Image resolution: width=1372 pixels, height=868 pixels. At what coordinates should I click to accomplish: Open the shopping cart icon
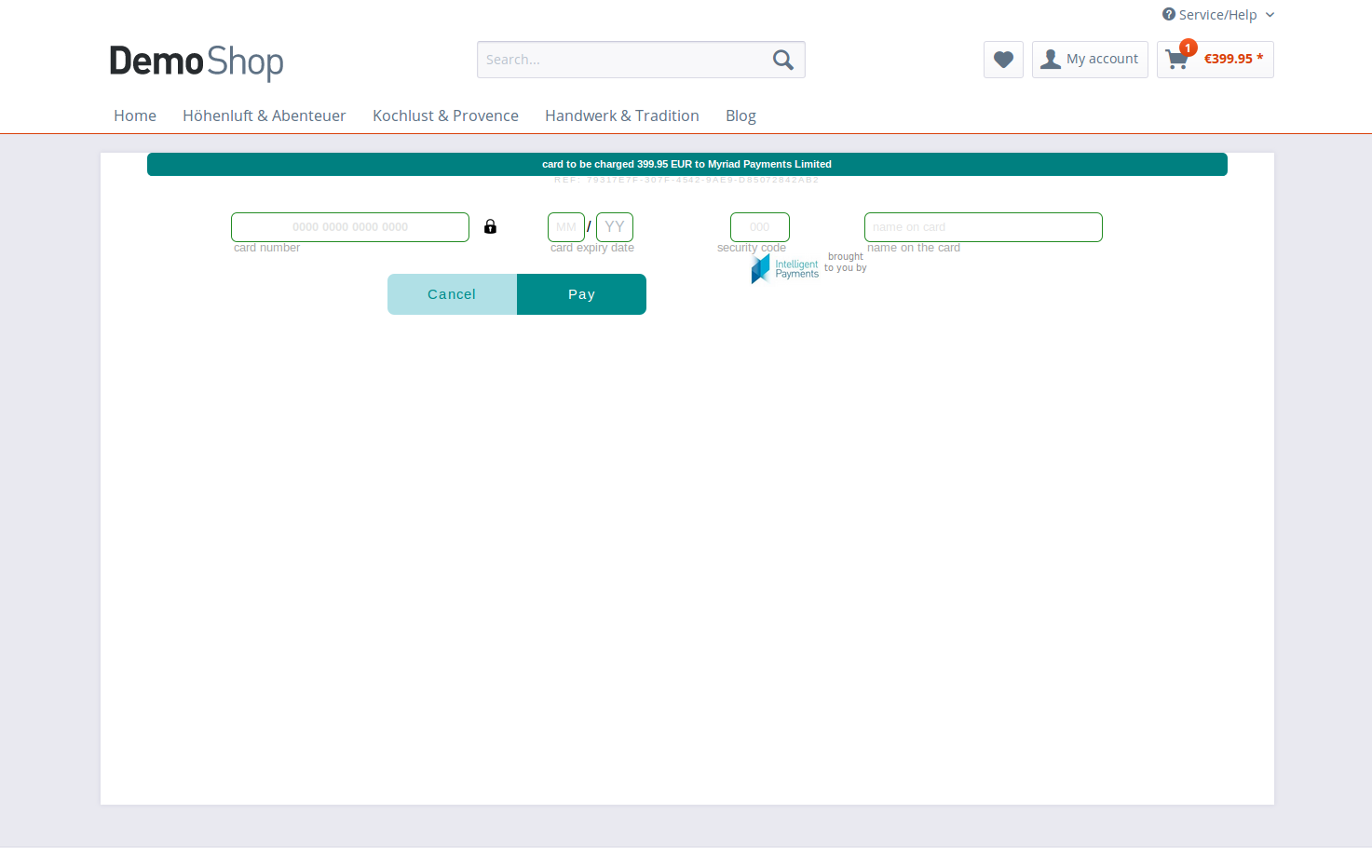[x=1176, y=60]
